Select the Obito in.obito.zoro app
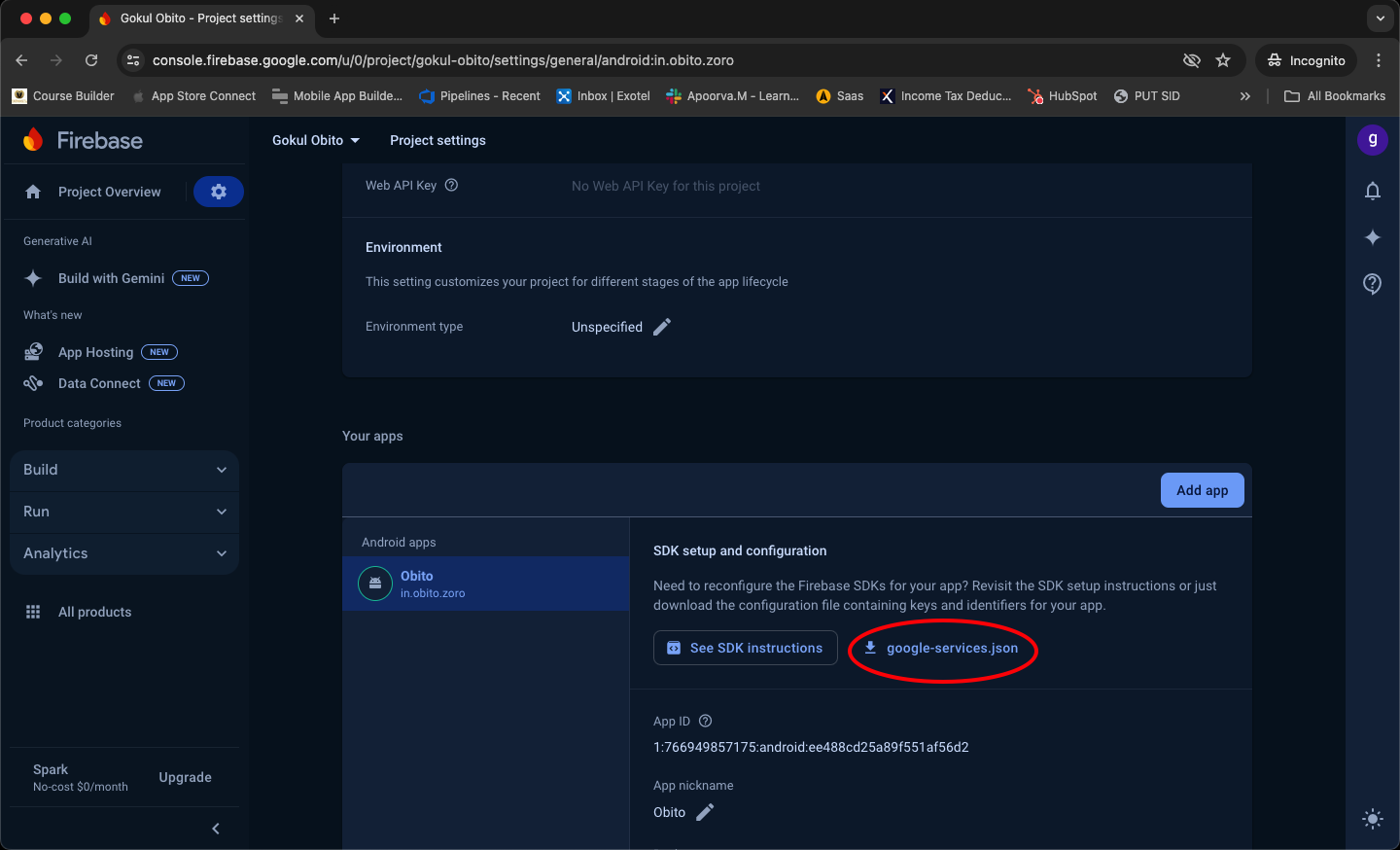 (x=486, y=584)
